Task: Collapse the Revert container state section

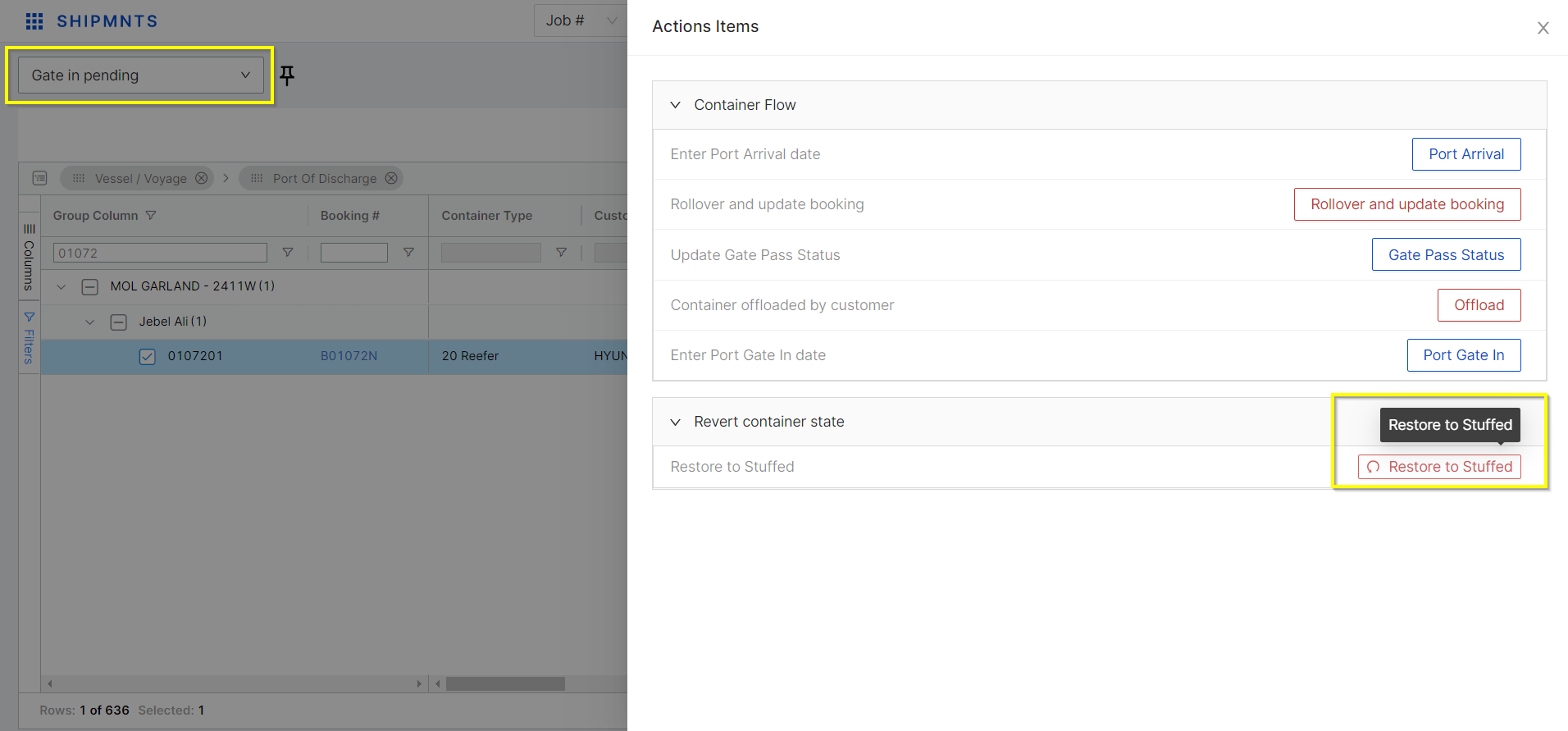Action: tap(676, 422)
